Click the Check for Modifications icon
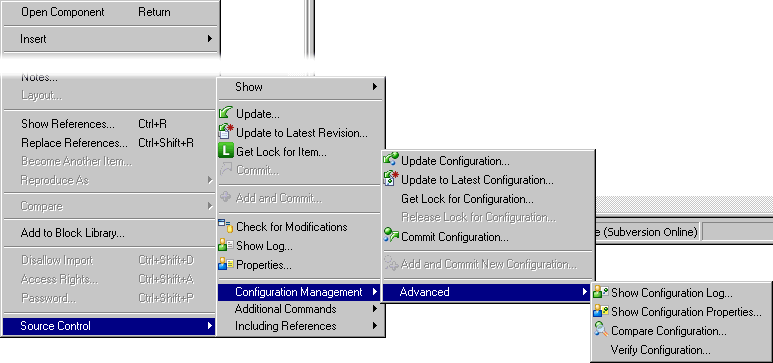The image size is (773, 363). point(226,226)
